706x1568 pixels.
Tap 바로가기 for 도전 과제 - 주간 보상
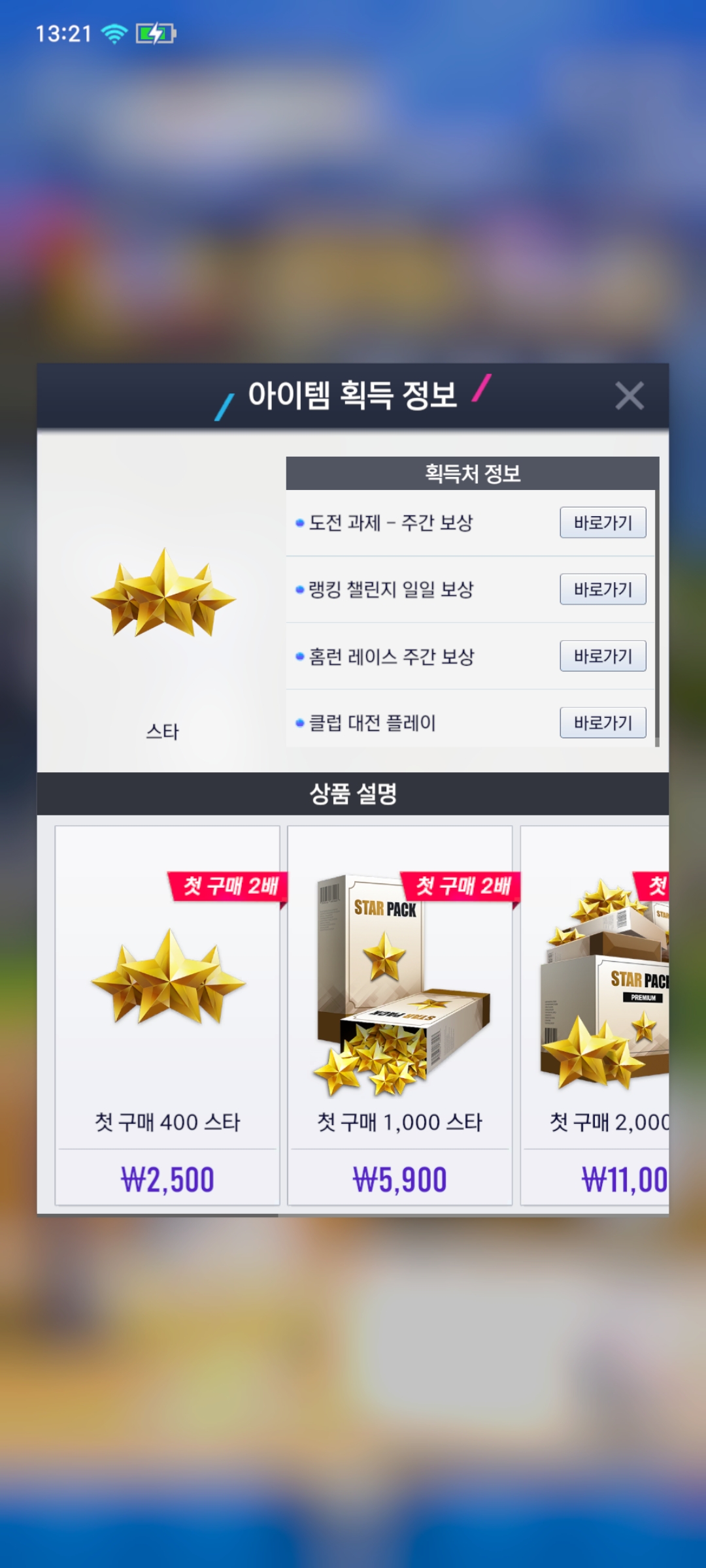click(x=603, y=523)
